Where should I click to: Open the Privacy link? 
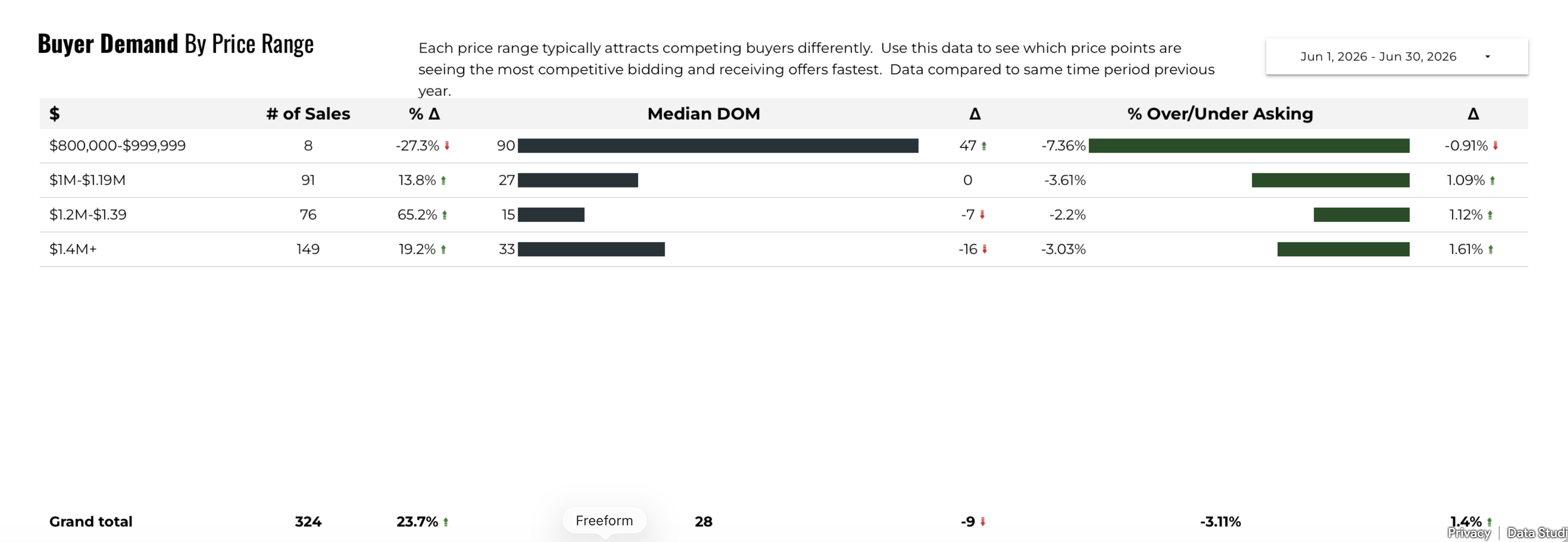tap(1469, 534)
